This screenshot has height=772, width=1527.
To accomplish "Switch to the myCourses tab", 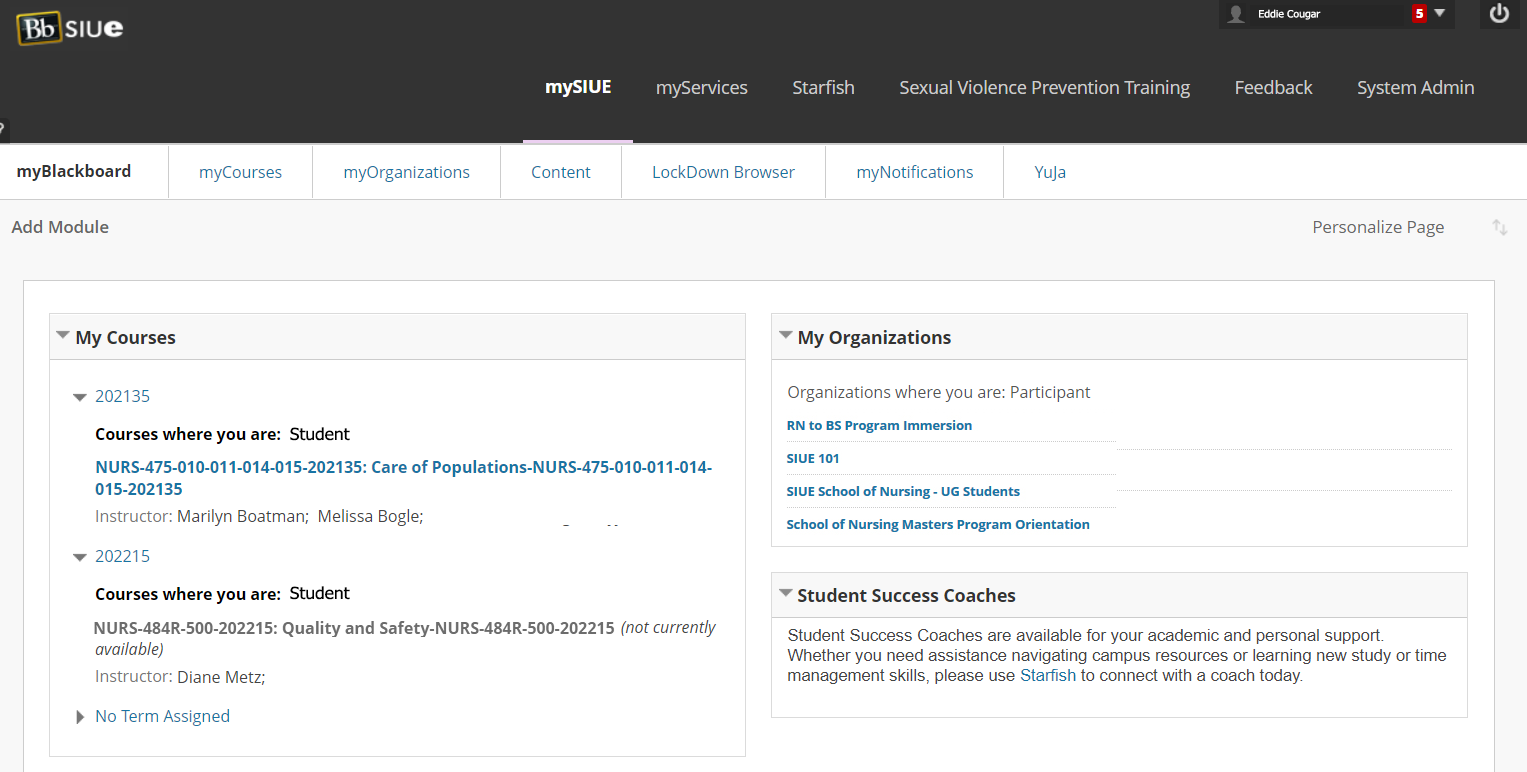I will pos(240,172).
